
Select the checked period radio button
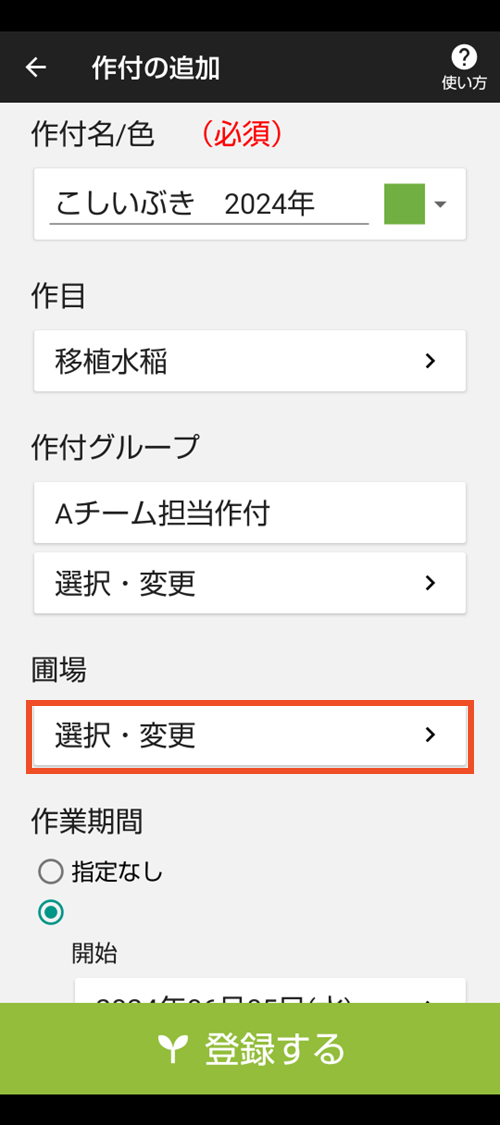pos(51,913)
